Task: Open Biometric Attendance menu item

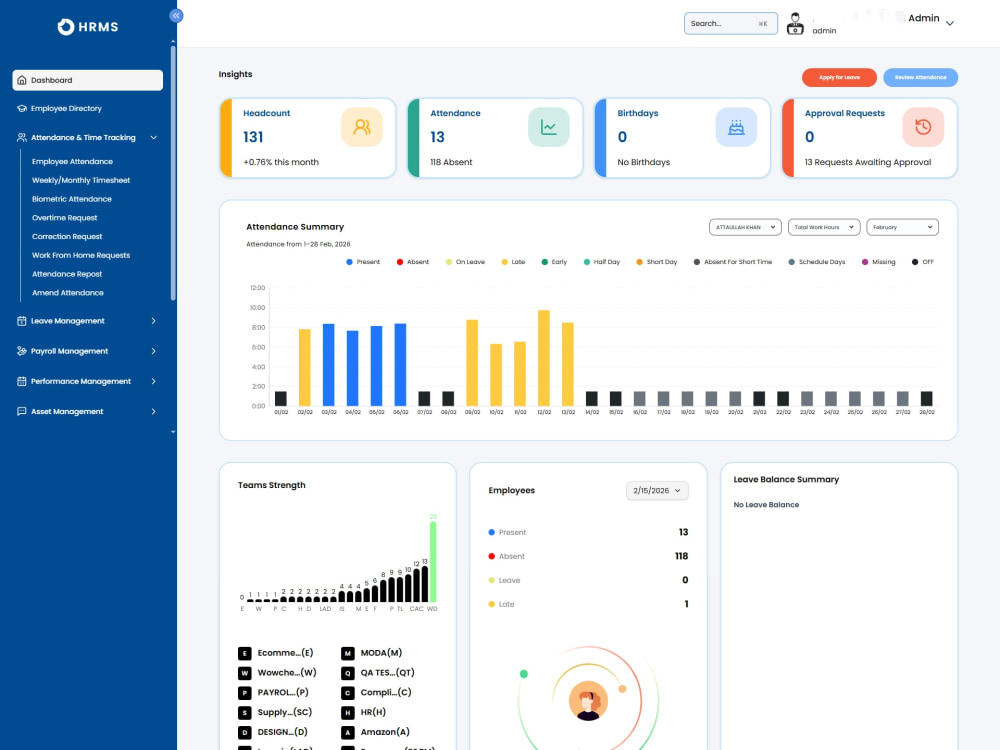Action: (x=71, y=199)
